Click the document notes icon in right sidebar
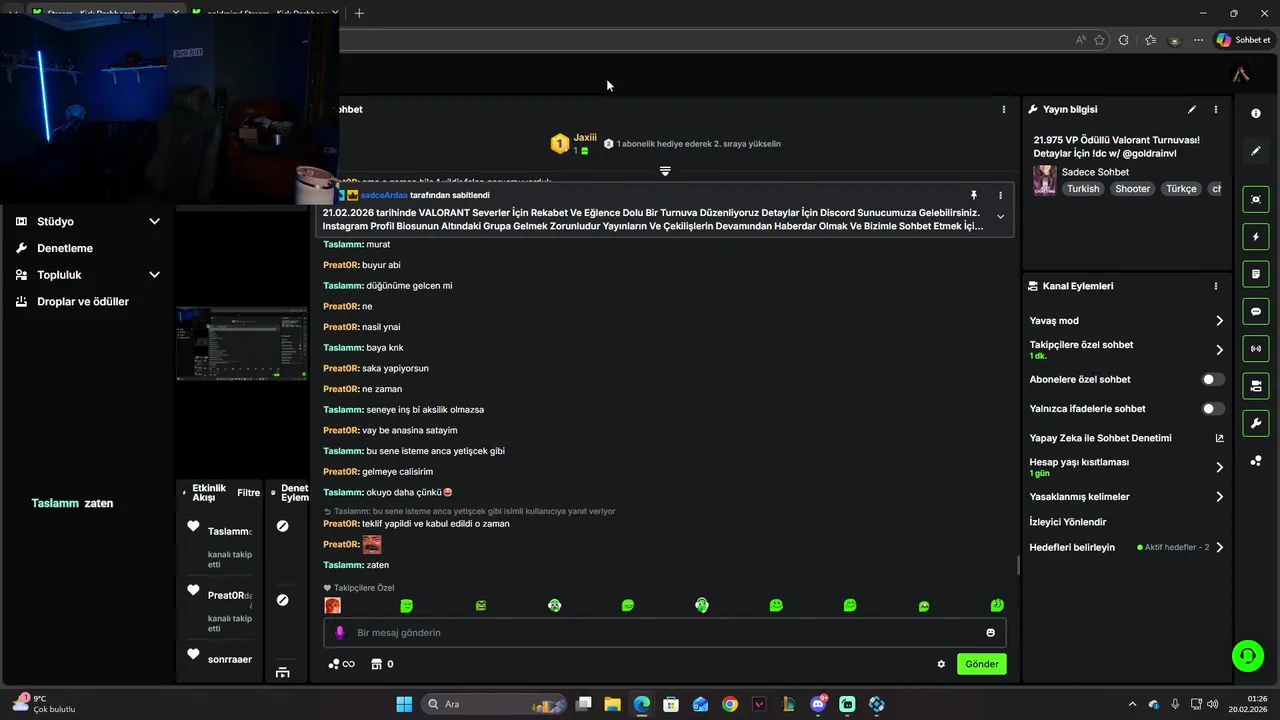Screen dimensions: 1280x720 [1256, 274]
